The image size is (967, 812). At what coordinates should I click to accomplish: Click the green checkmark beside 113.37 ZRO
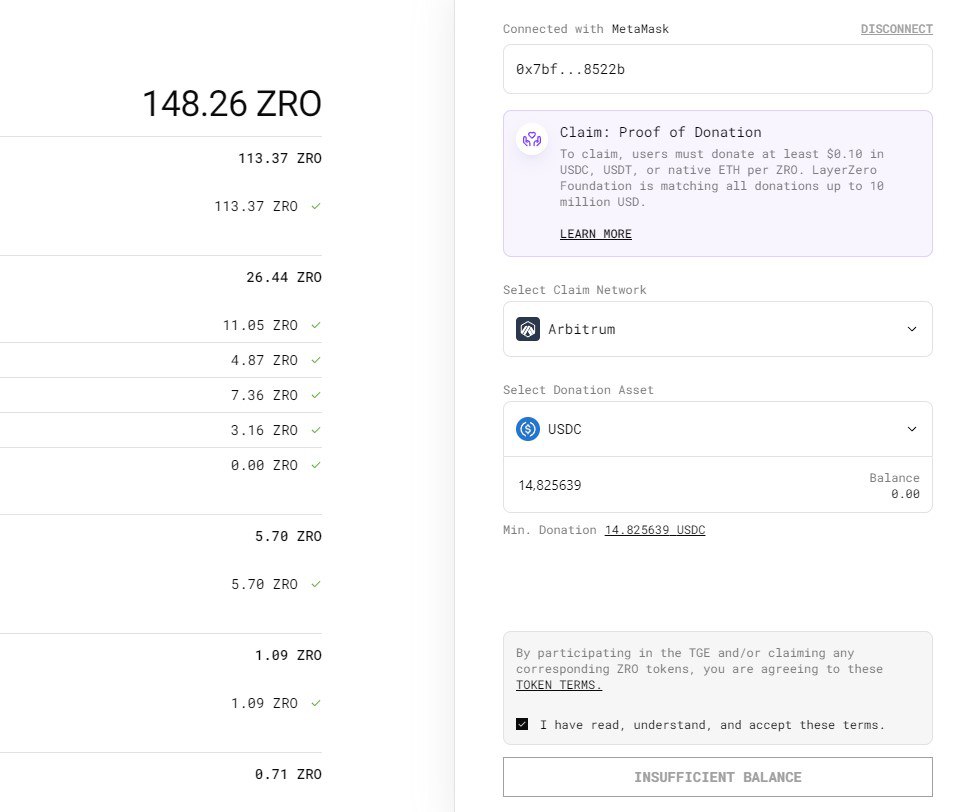pyautogui.click(x=316, y=206)
